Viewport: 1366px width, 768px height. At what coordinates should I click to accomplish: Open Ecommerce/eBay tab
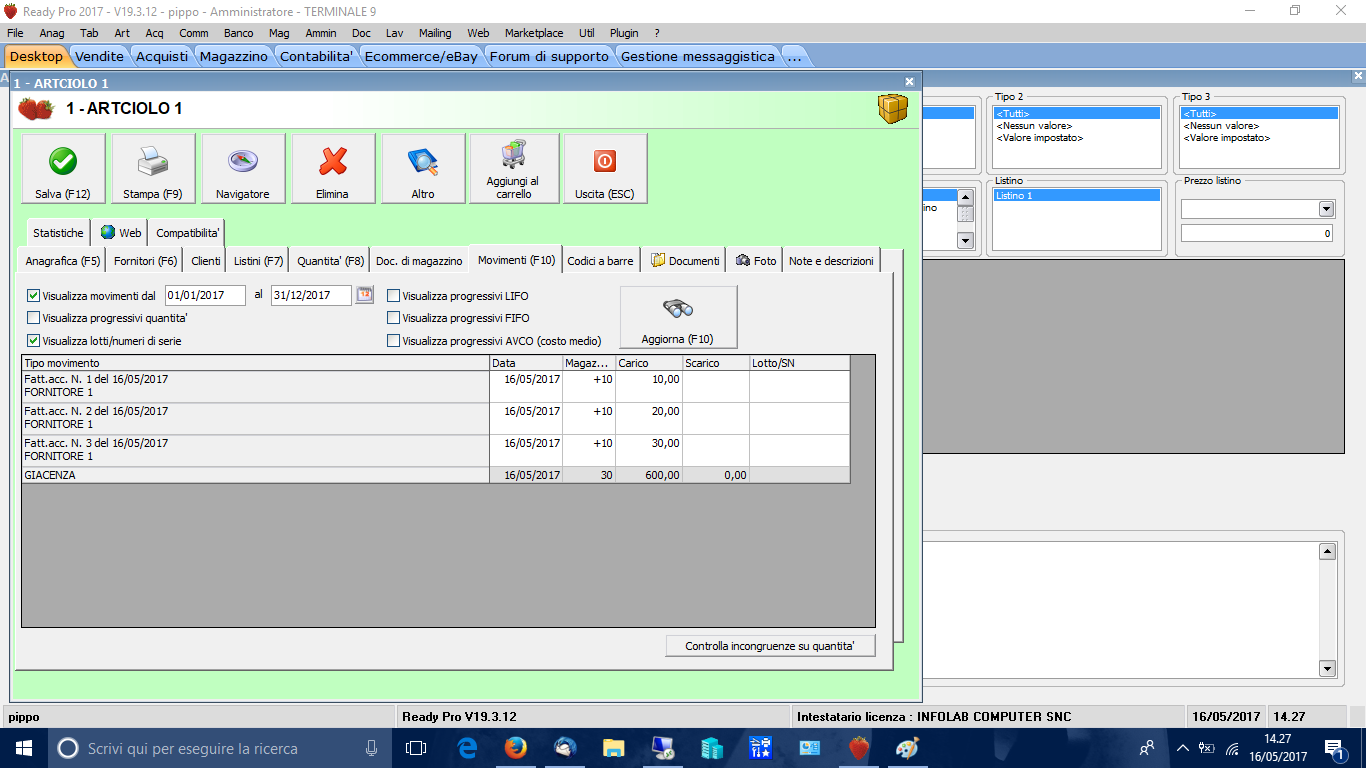[421, 56]
